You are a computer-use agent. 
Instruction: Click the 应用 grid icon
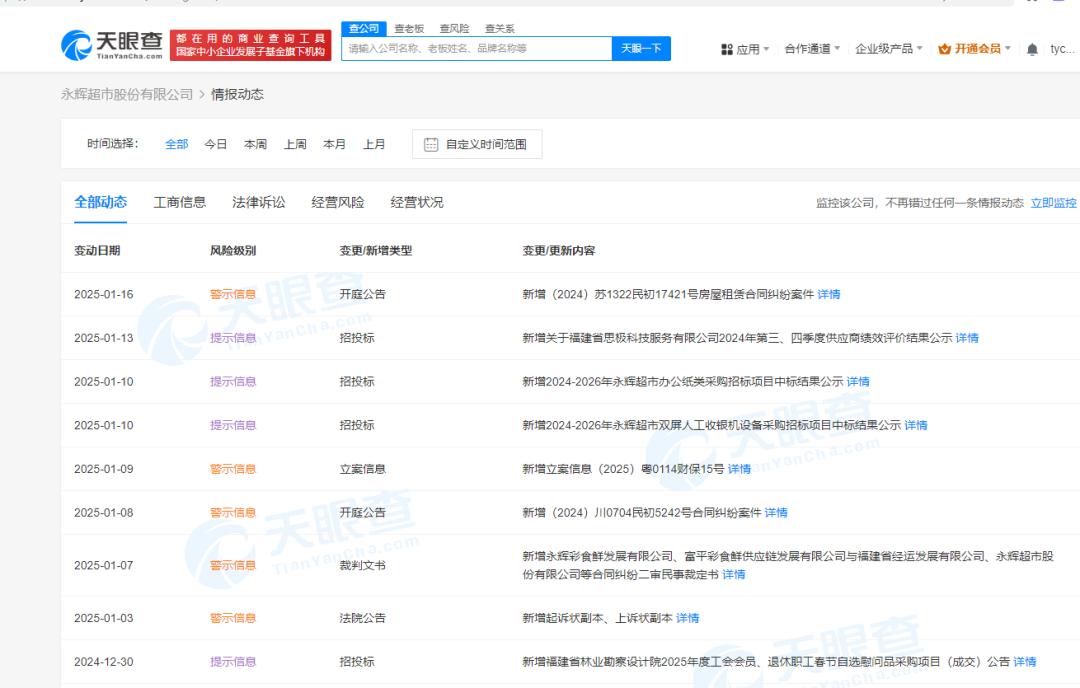(x=727, y=50)
